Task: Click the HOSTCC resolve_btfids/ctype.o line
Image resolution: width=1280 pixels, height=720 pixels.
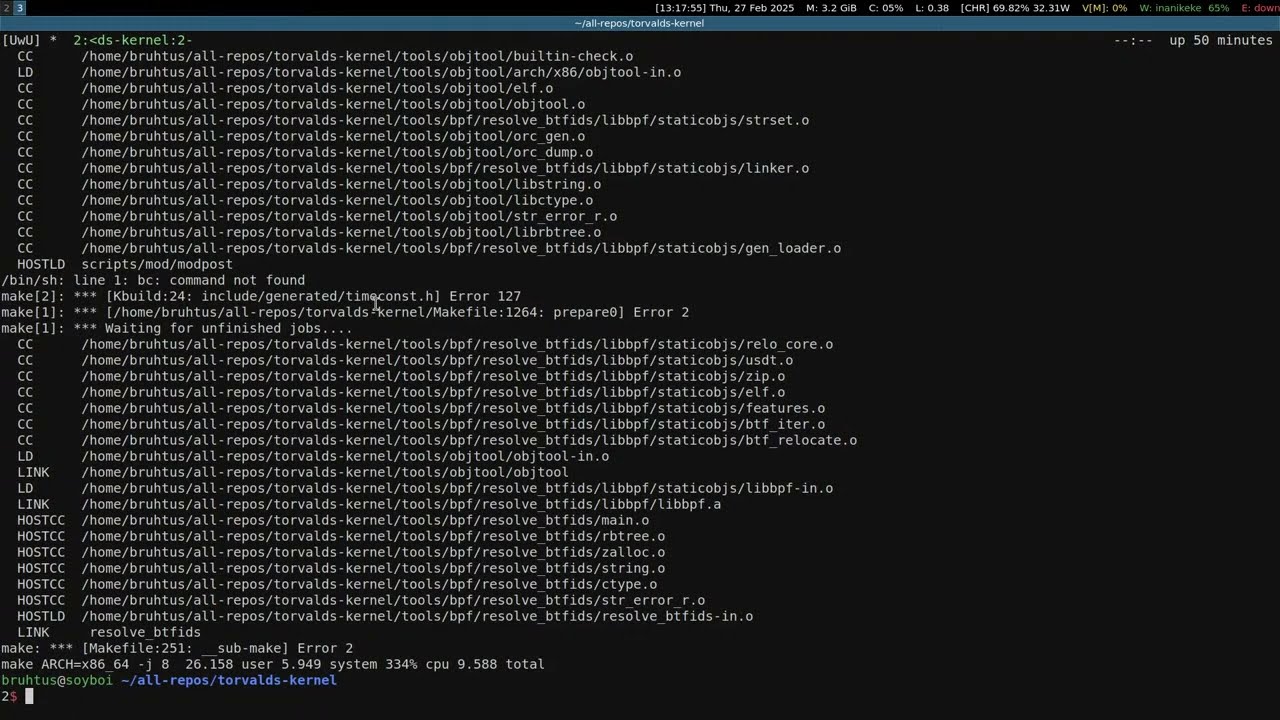Action: tap(337, 584)
